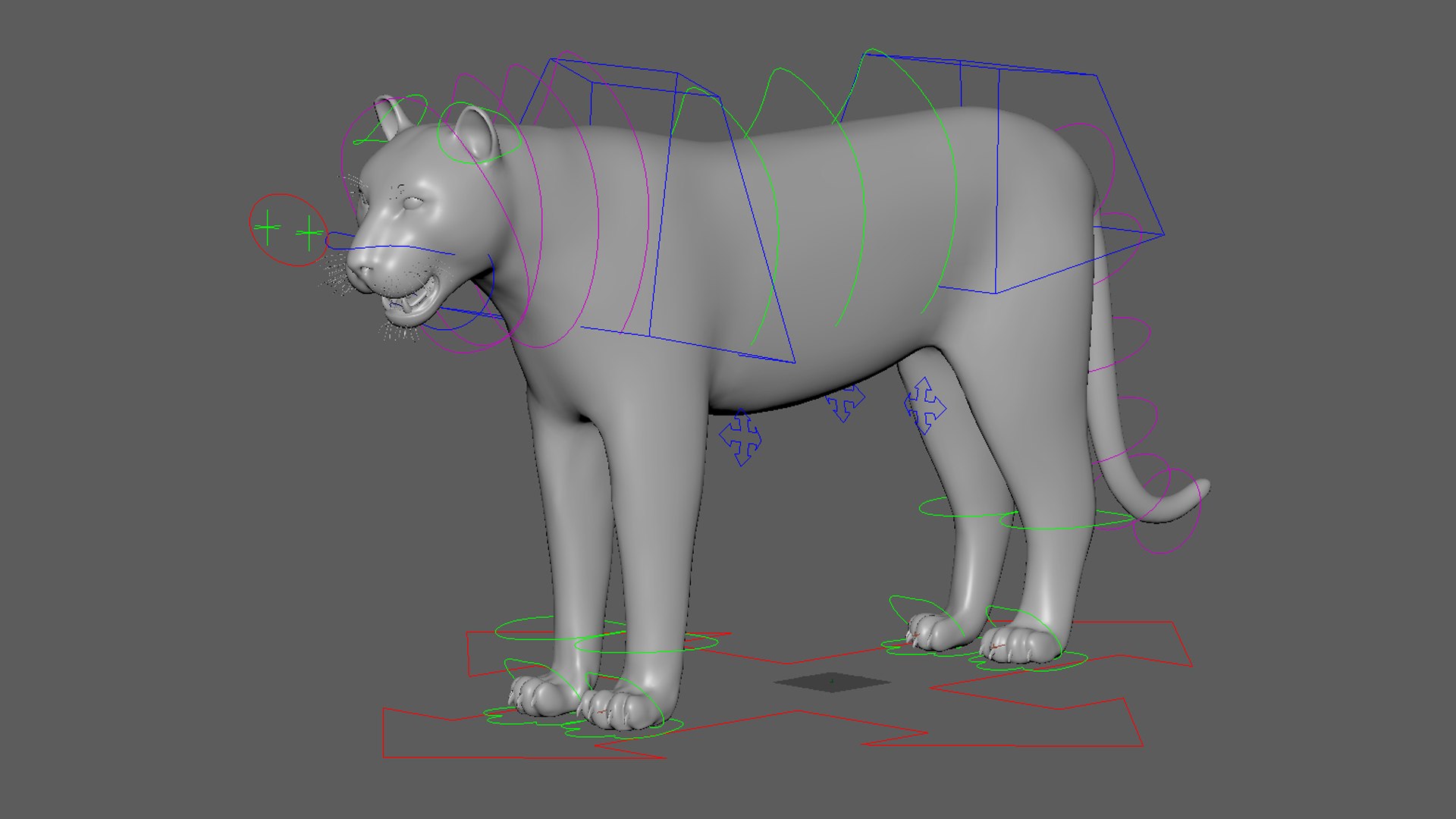1456x819 pixels.
Task: Pick the right green cross inside red circle
Action: (x=309, y=234)
